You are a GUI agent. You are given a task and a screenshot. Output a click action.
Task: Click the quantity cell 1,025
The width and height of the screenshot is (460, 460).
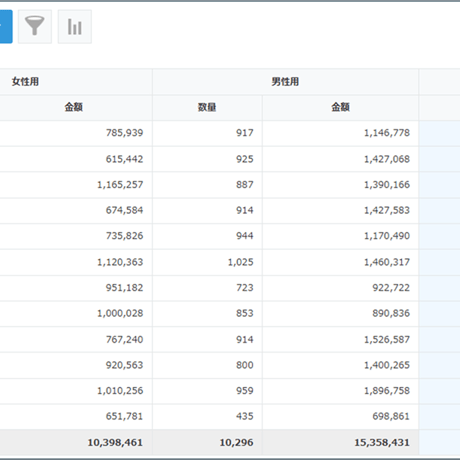click(207, 262)
